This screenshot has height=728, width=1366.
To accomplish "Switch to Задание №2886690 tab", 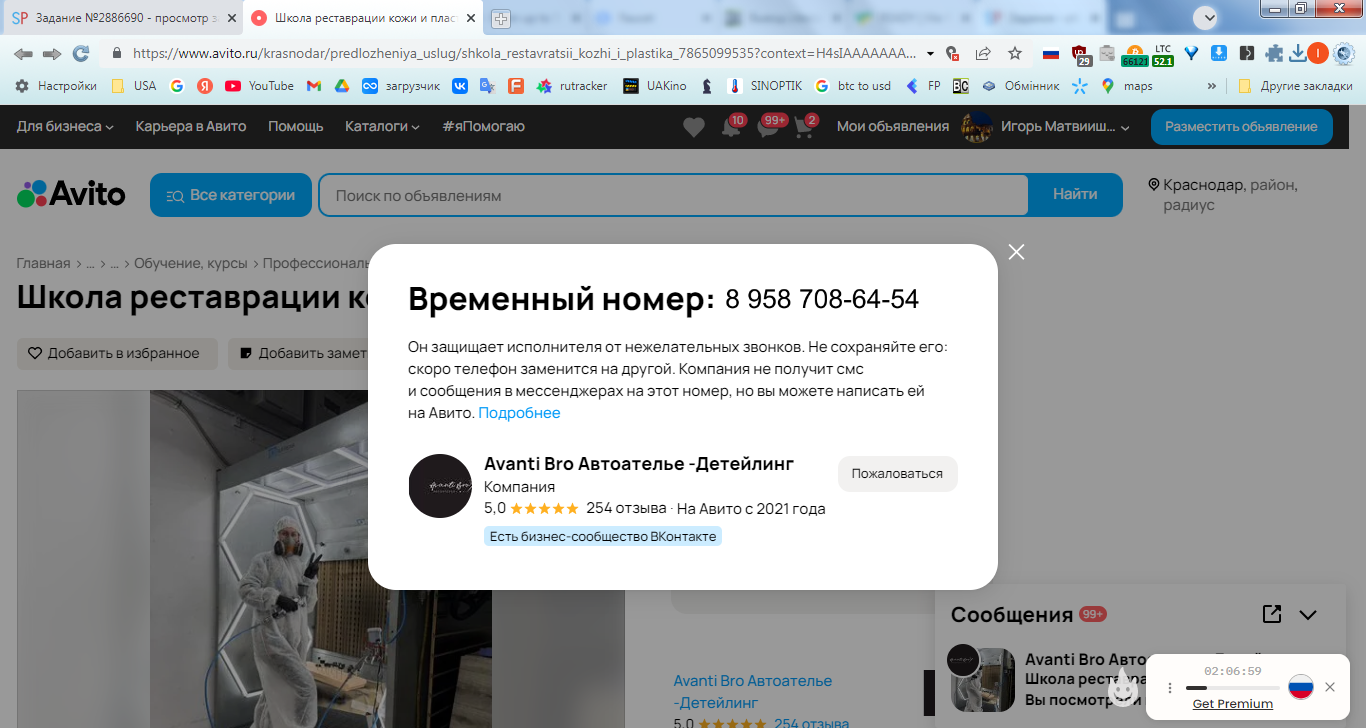I will (x=122, y=18).
